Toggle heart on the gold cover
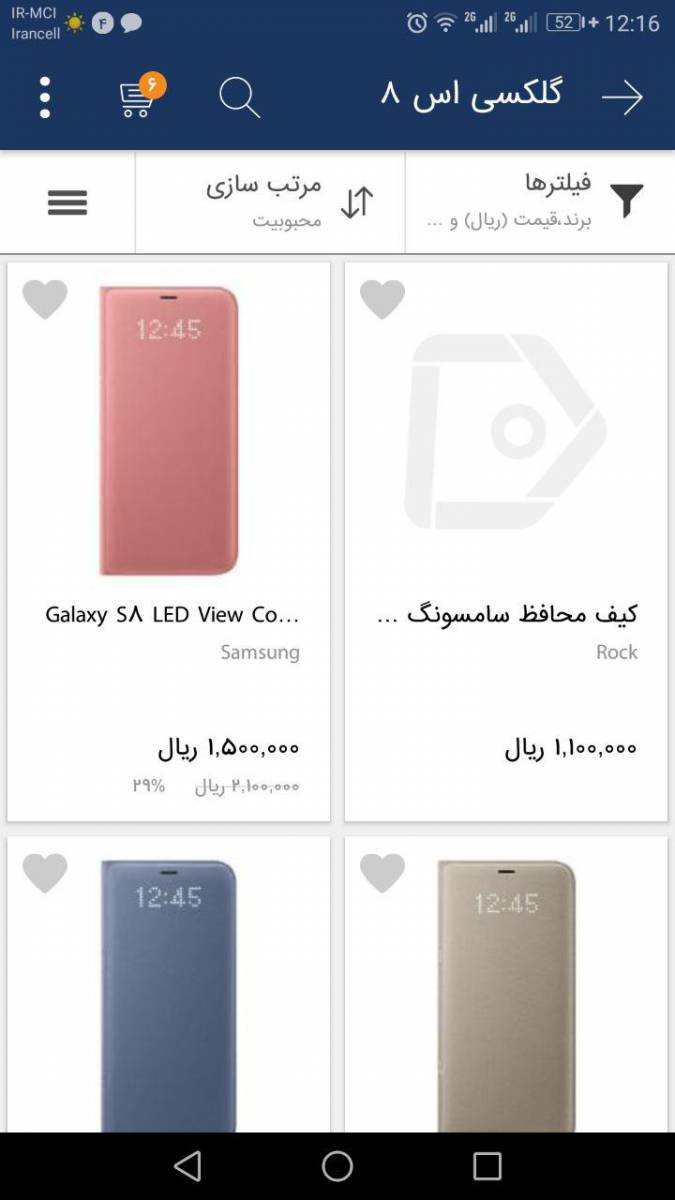675x1200 pixels. (x=383, y=873)
